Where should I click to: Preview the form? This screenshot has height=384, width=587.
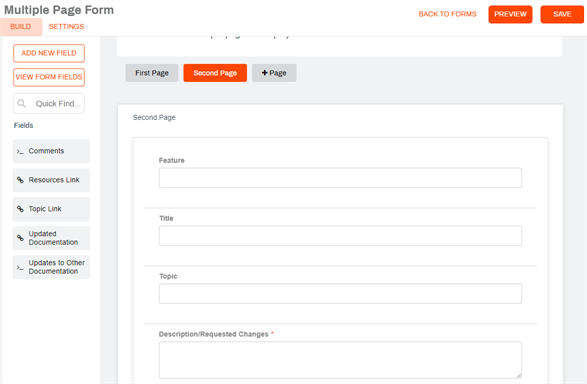coord(510,14)
